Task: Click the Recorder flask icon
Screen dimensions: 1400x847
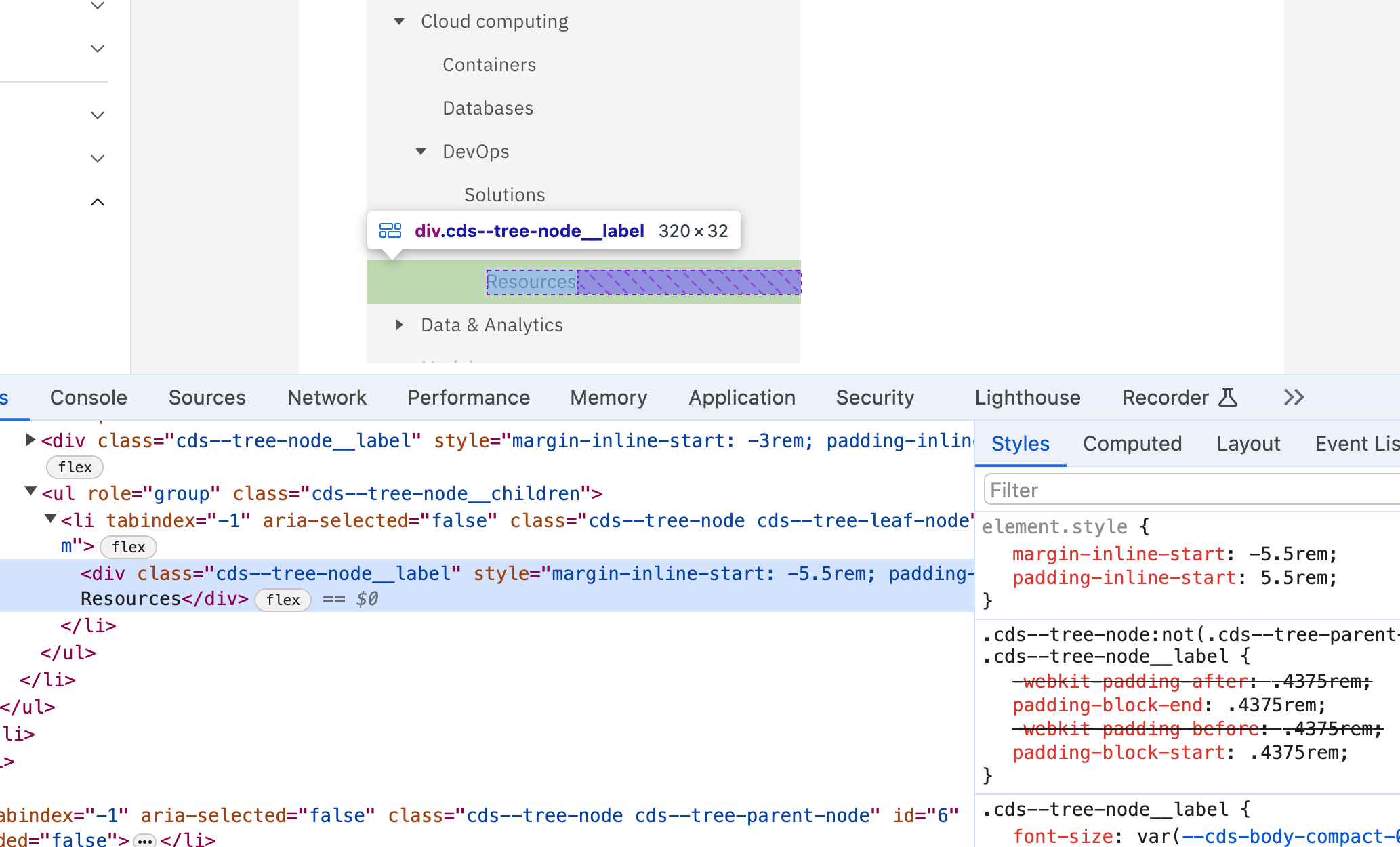Action: (1227, 397)
